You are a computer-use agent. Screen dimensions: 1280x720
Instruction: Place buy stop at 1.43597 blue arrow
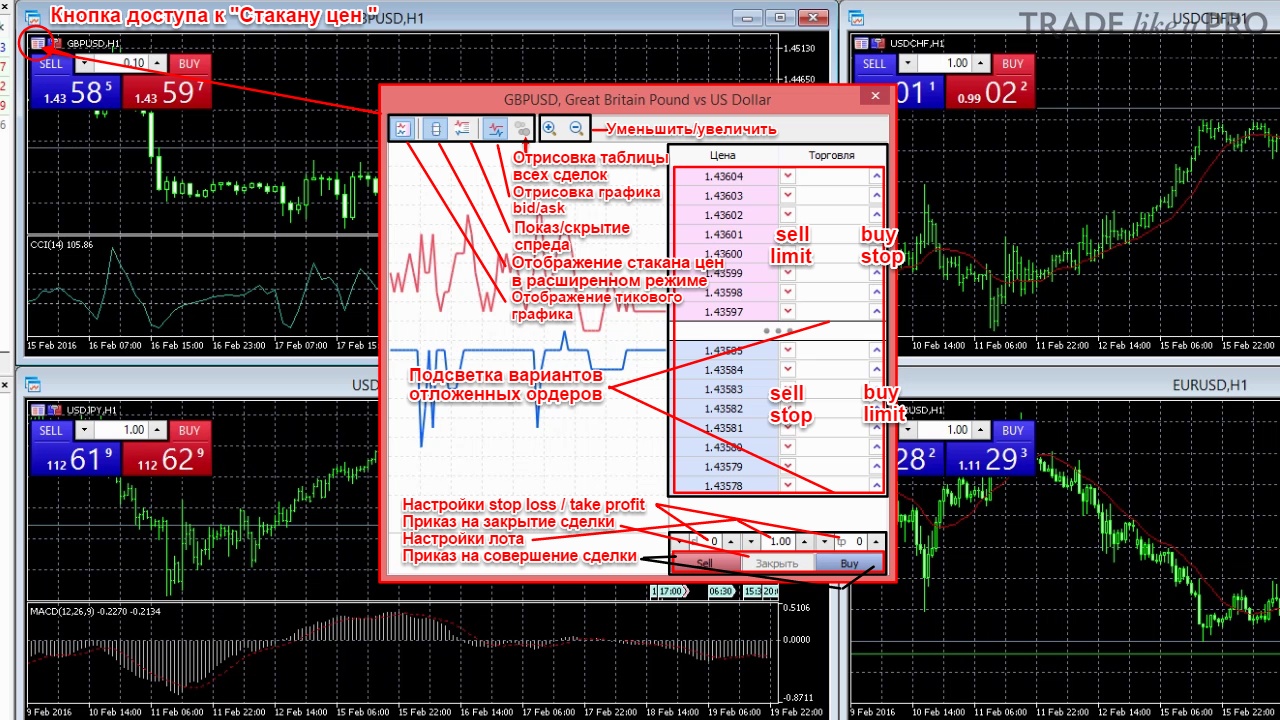pyautogui.click(x=876, y=312)
